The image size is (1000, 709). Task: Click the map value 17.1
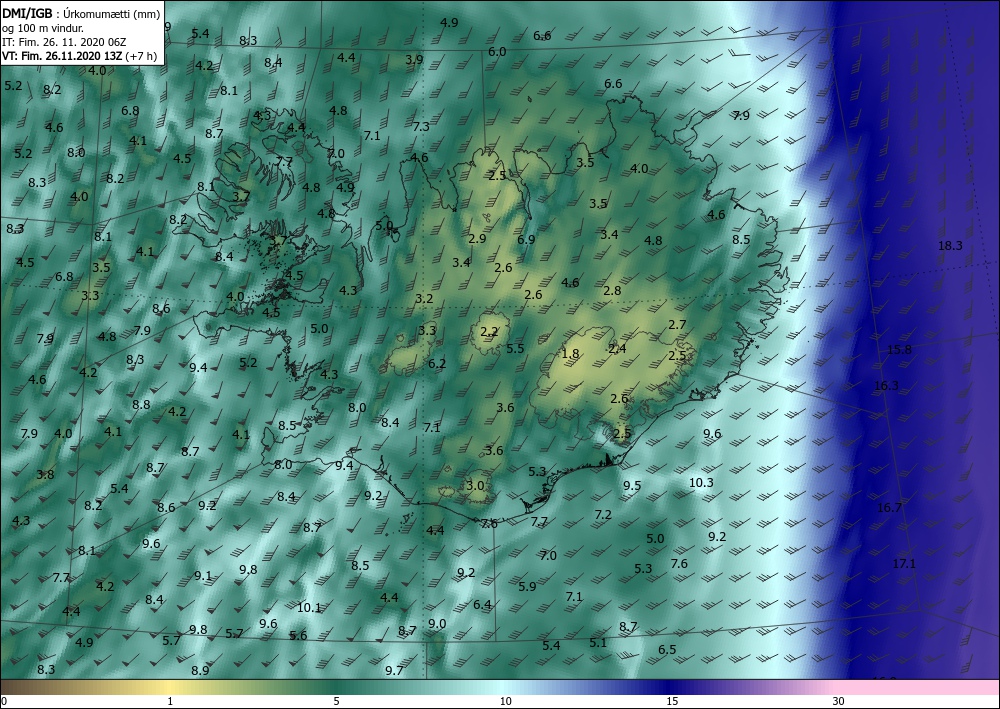tap(904, 564)
